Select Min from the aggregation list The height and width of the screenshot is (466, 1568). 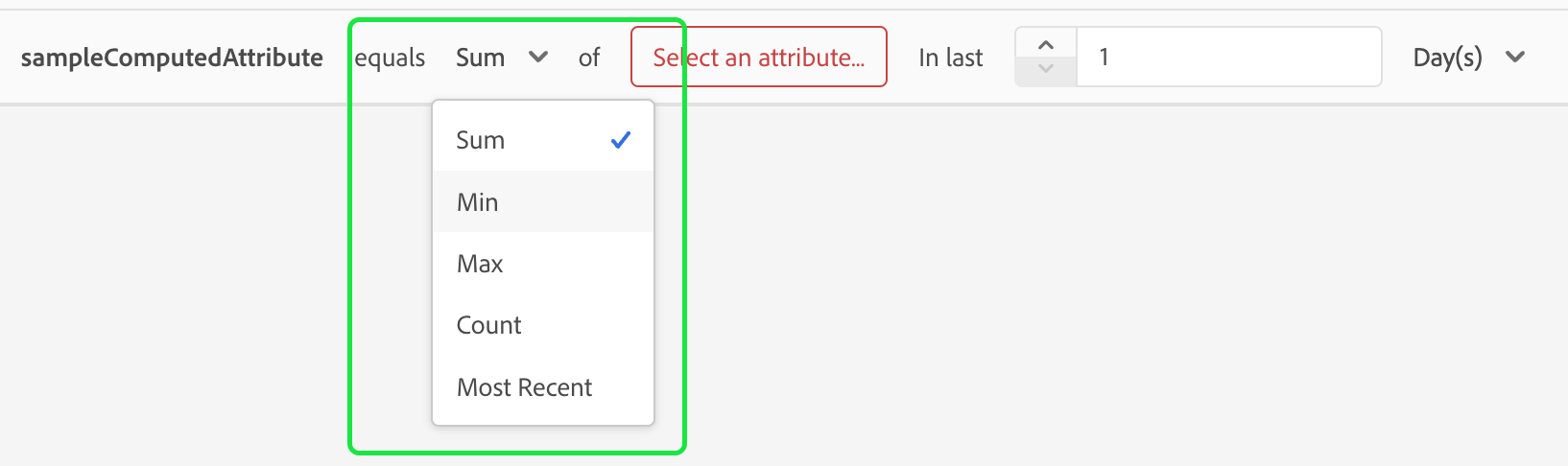[478, 202]
